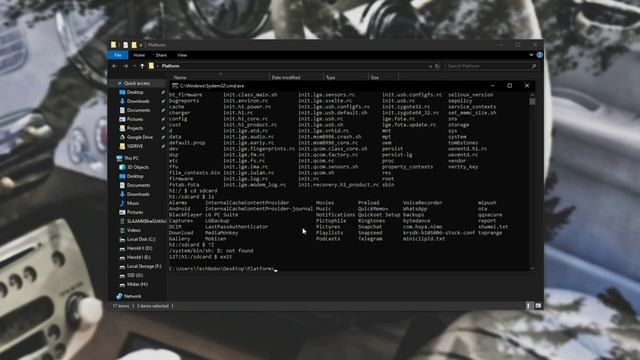640x360 pixels.
Task: Open Local Storage (F:) drive
Action: click(144, 266)
